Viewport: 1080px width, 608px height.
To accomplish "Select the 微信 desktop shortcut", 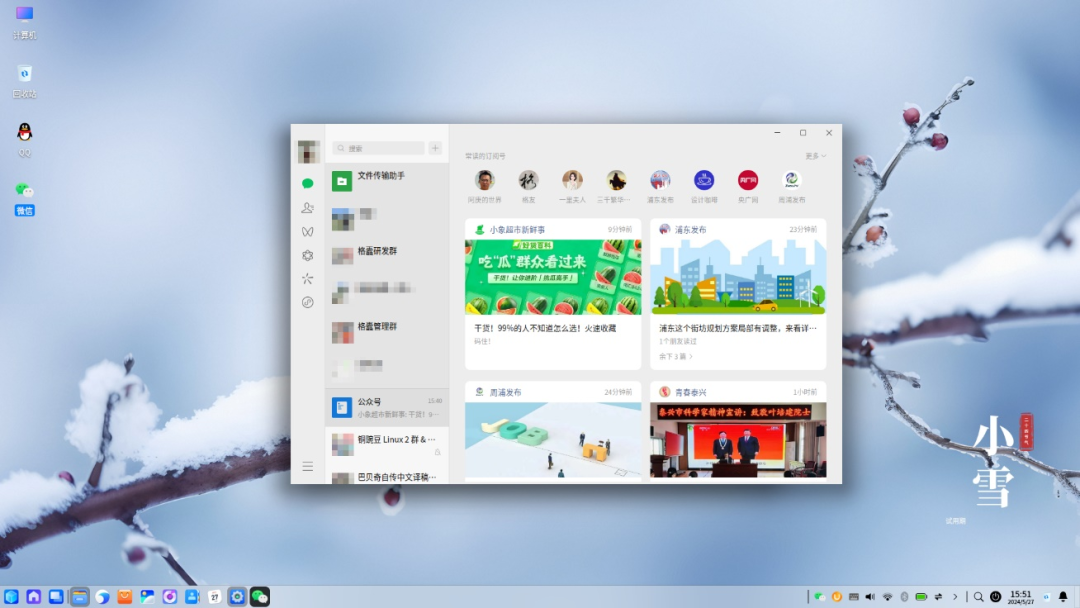I will click(x=24, y=199).
